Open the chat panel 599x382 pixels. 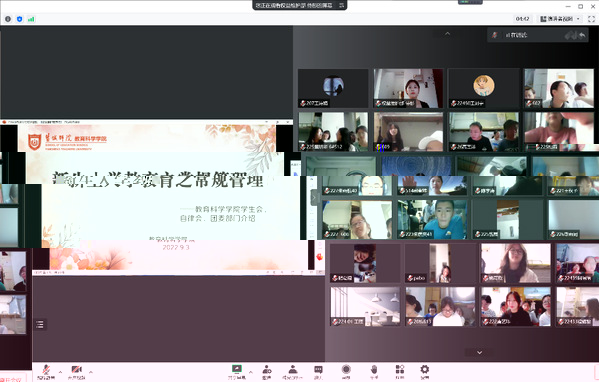click(318, 372)
